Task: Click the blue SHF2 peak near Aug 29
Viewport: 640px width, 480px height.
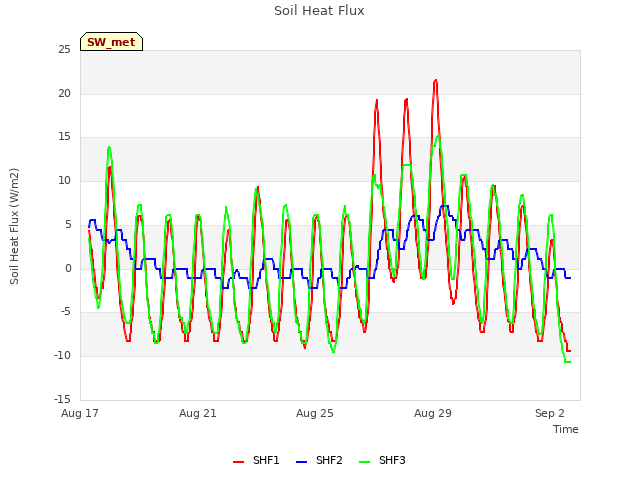Action: coord(444,206)
